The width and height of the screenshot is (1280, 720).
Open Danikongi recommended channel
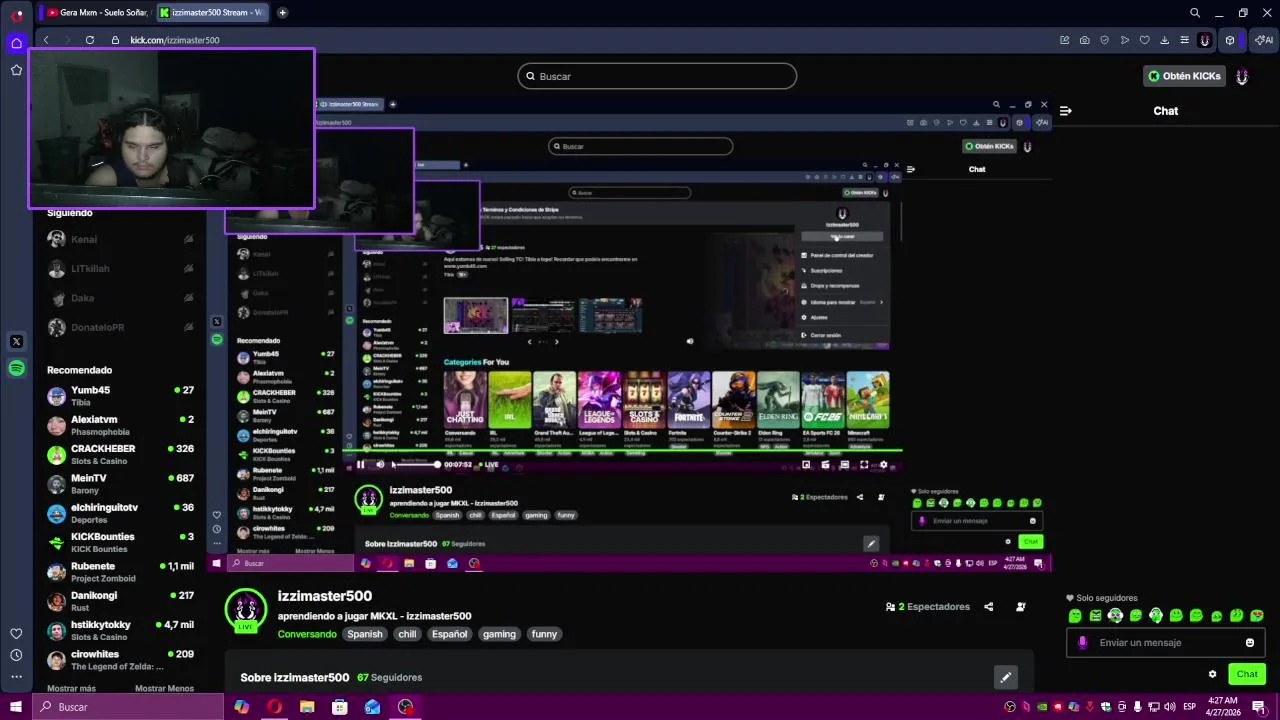120,601
